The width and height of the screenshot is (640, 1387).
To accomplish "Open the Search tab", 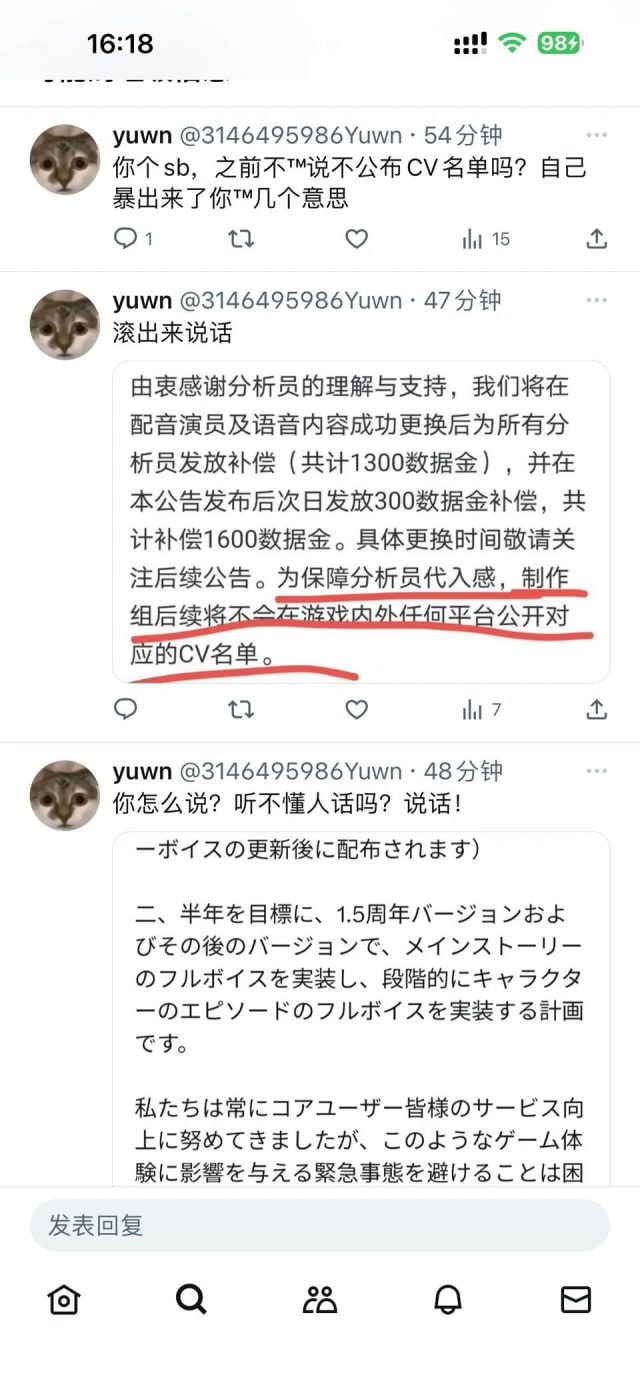I will pos(191,1299).
